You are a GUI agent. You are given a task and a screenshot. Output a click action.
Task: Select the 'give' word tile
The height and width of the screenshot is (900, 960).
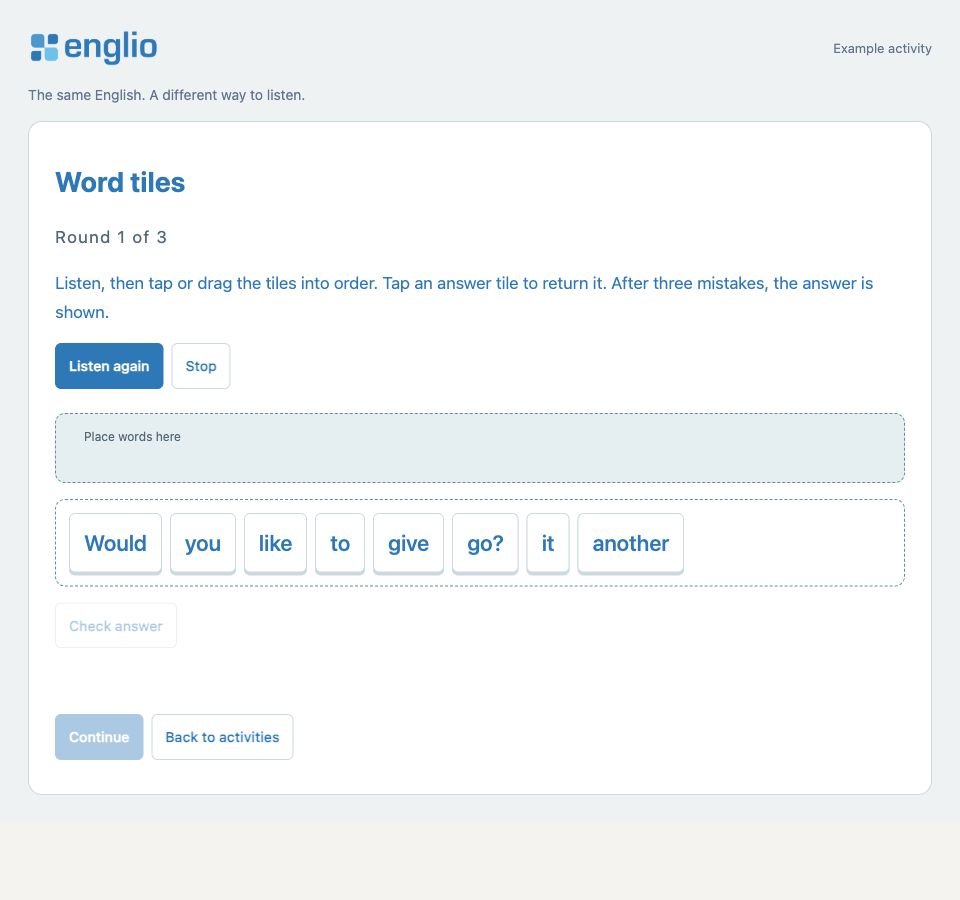point(408,544)
